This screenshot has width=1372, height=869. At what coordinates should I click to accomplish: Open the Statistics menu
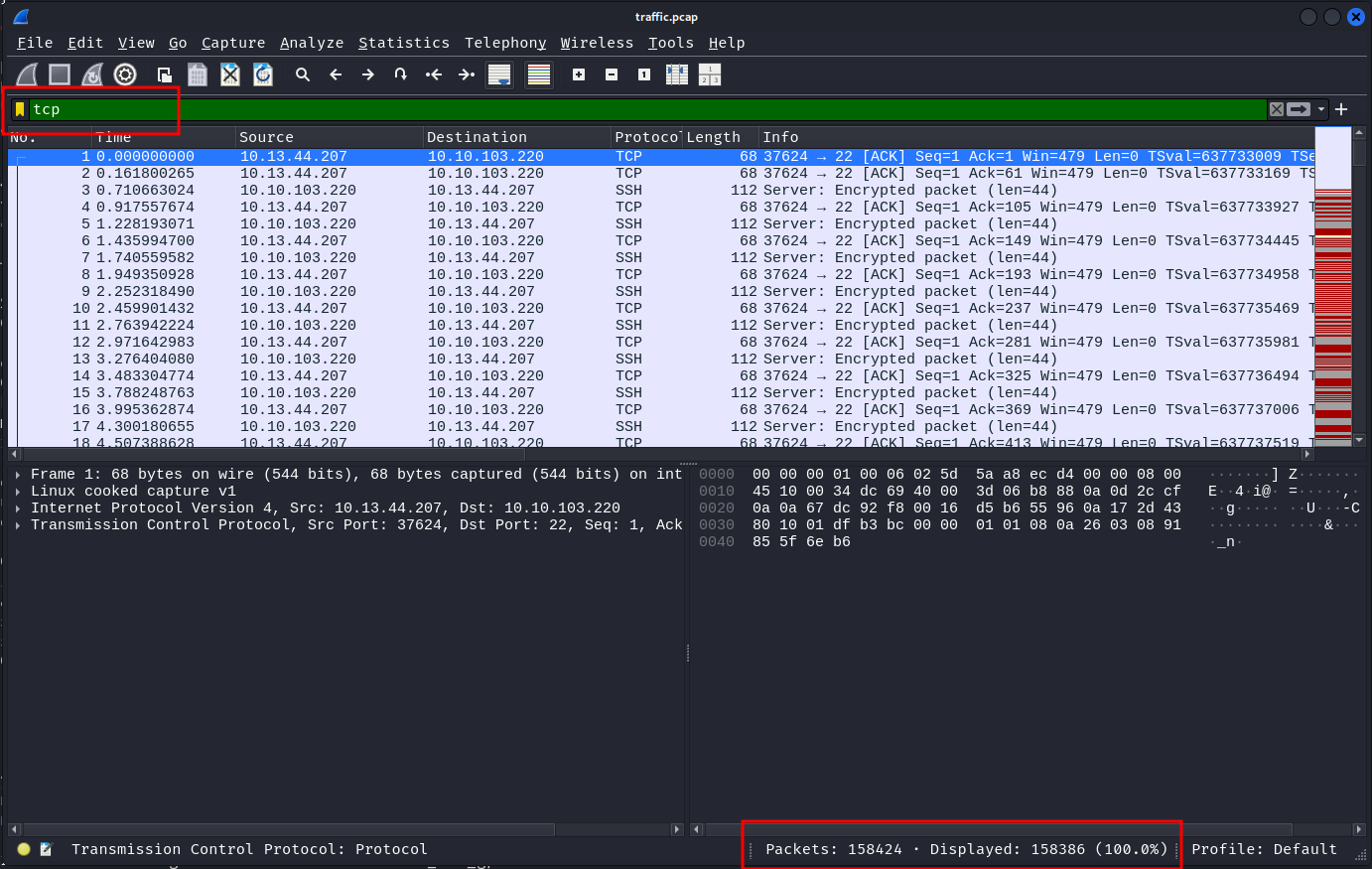(x=403, y=43)
